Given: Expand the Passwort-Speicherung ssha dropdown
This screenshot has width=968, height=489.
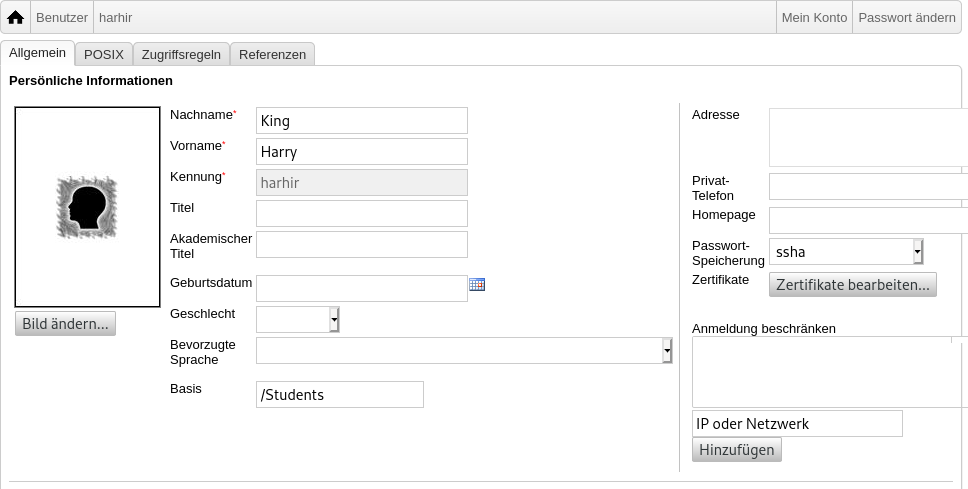Looking at the screenshot, I should pyautogui.click(x=846, y=251).
